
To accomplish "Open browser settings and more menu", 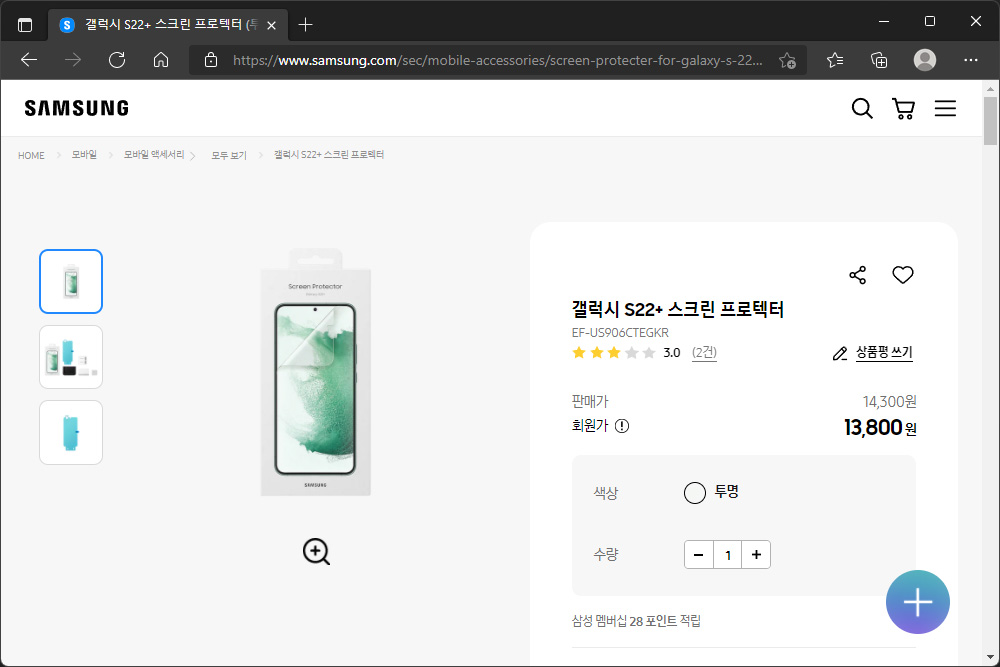I will pos(971,60).
